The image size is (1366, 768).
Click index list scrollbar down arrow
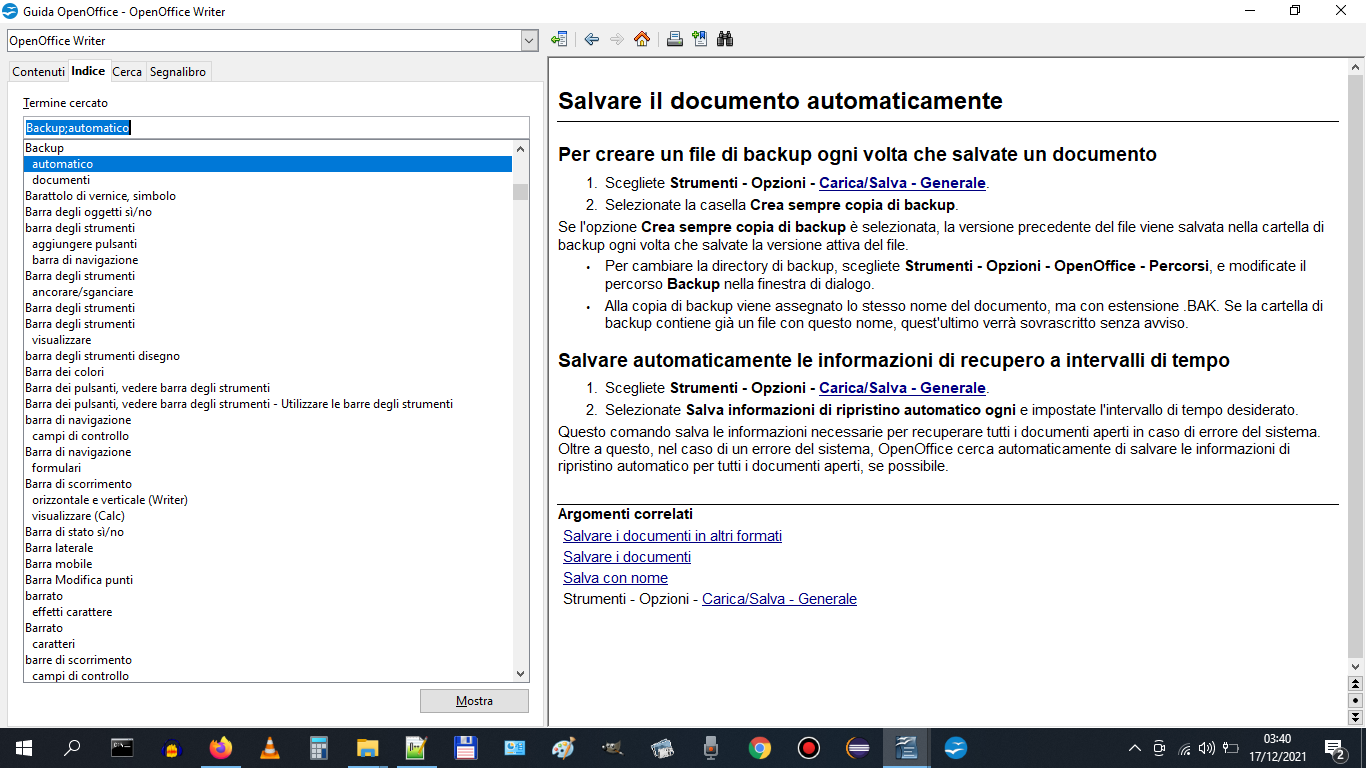point(520,675)
